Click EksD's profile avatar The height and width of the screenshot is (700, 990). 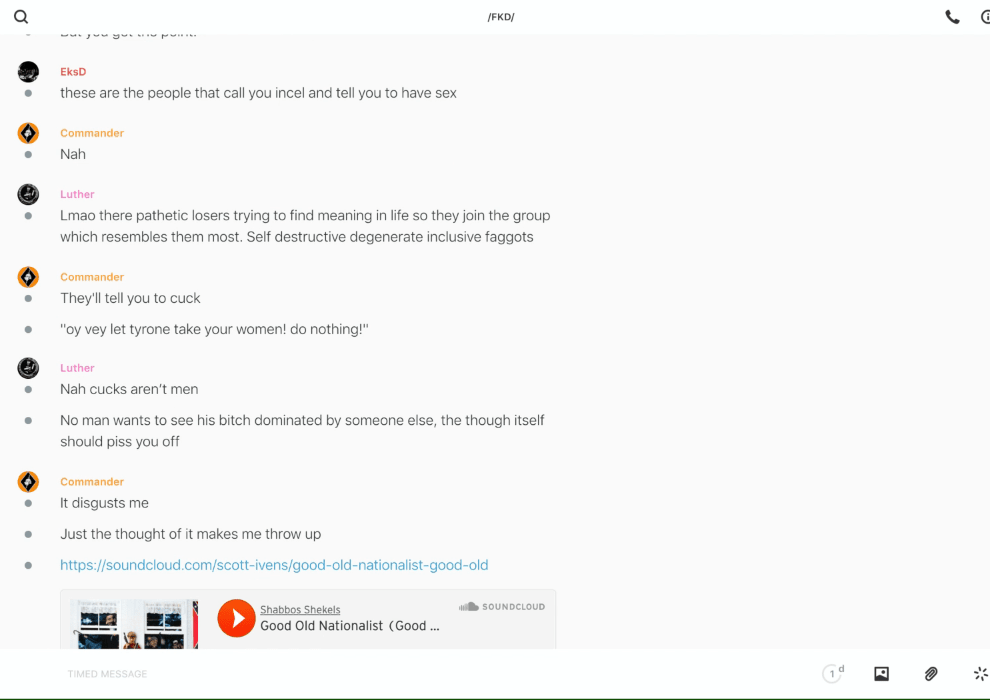tap(28, 72)
